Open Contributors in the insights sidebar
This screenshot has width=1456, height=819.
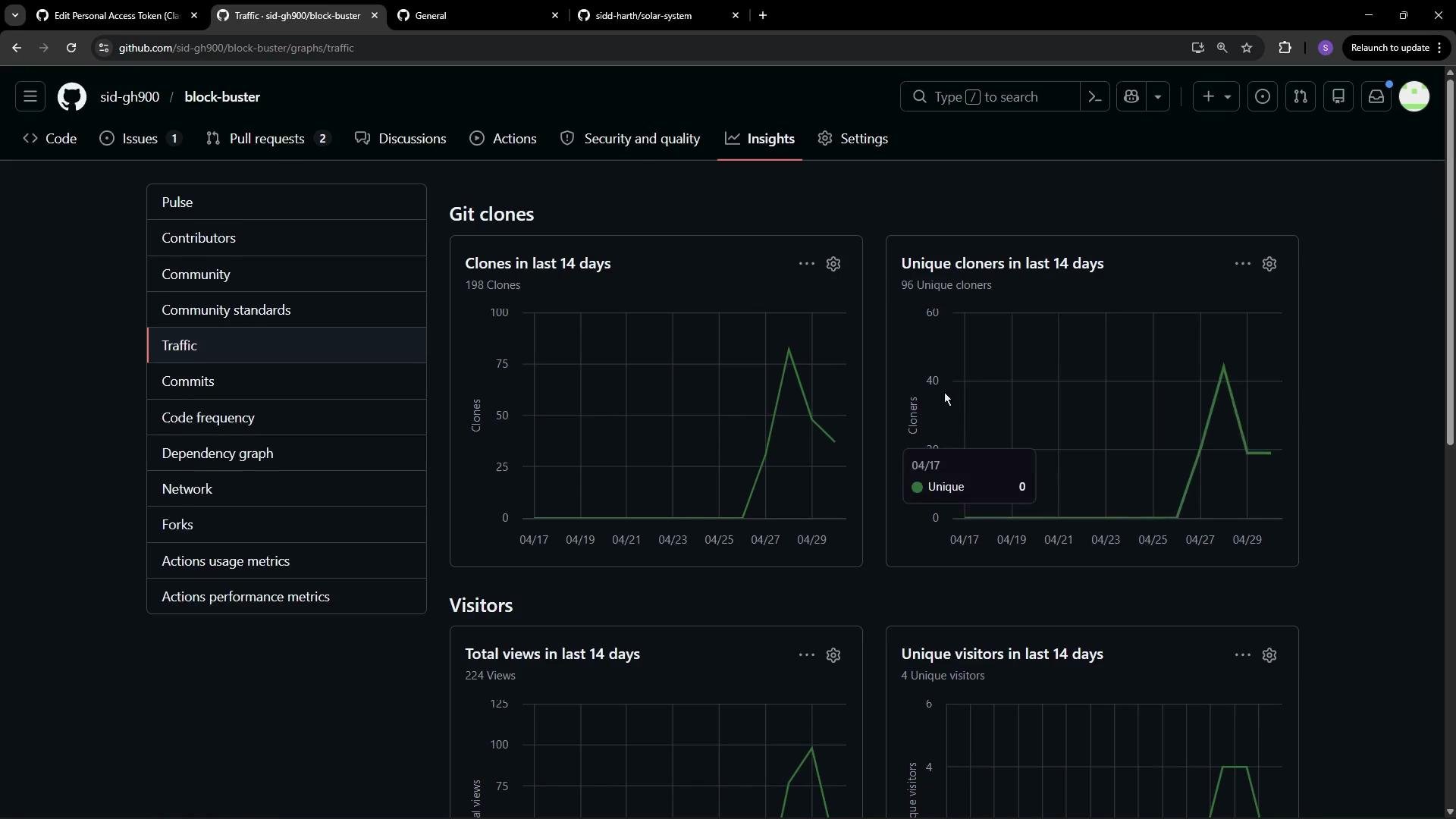[287, 238]
